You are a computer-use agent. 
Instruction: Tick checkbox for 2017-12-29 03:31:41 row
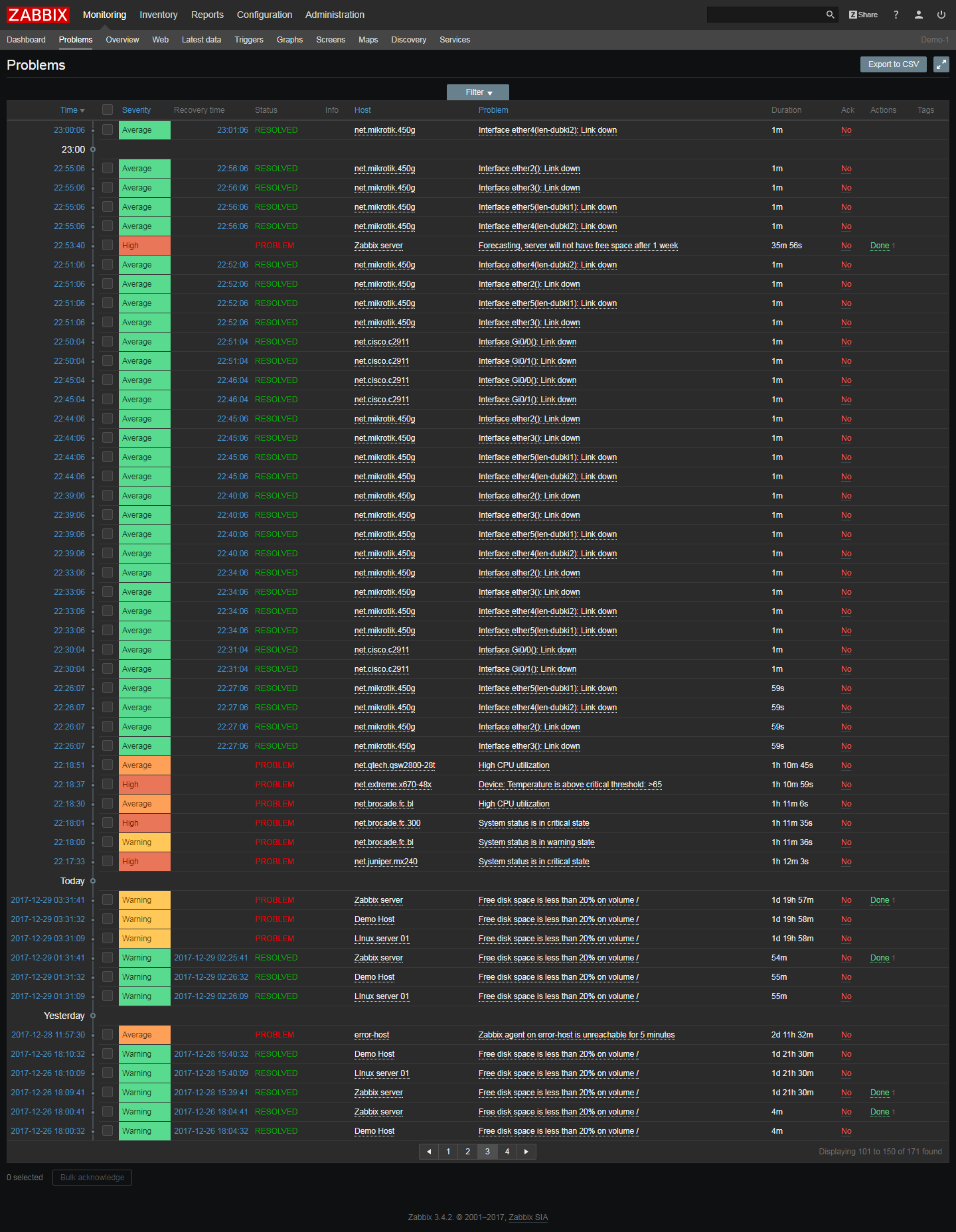click(x=108, y=899)
